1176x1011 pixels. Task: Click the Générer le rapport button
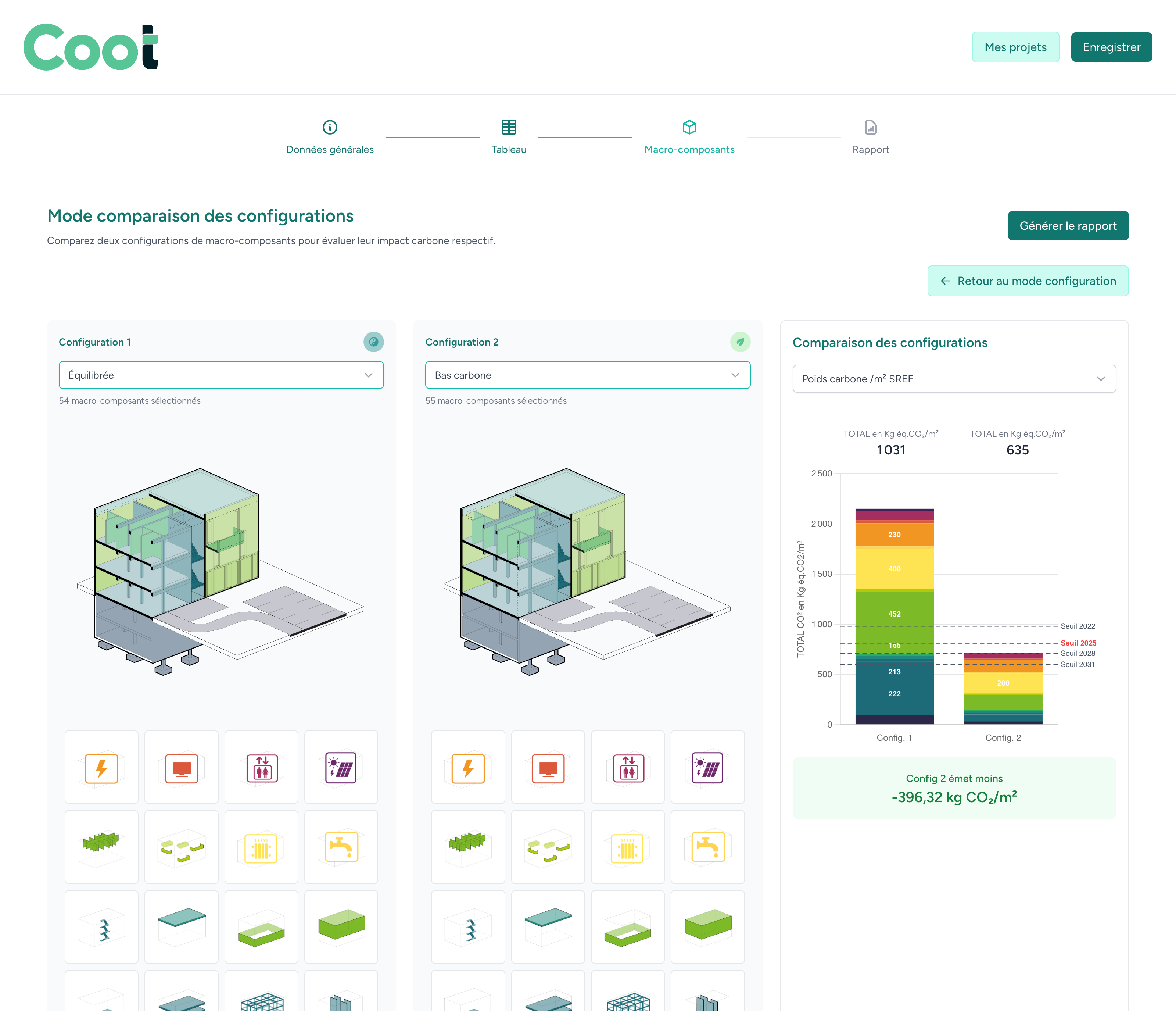click(x=1068, y=225)
